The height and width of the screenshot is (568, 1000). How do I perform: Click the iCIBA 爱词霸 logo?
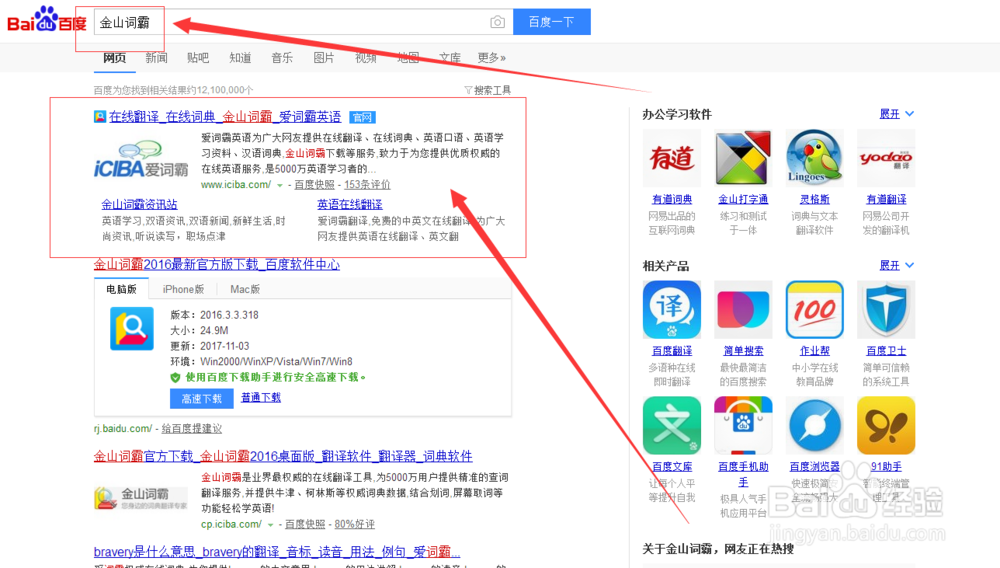coord(141,160)
